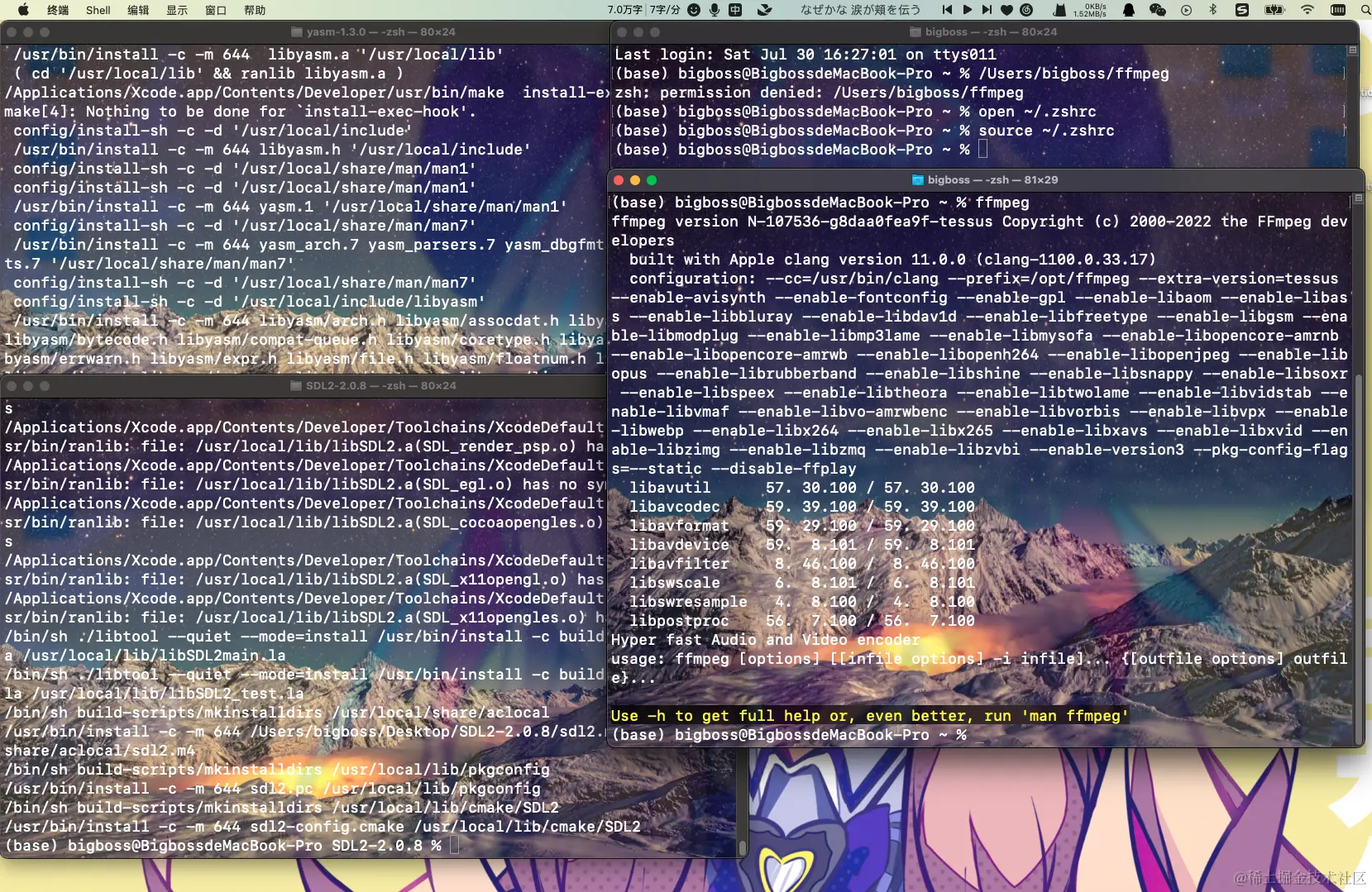Open the 显示 menu

pos(177,10)
